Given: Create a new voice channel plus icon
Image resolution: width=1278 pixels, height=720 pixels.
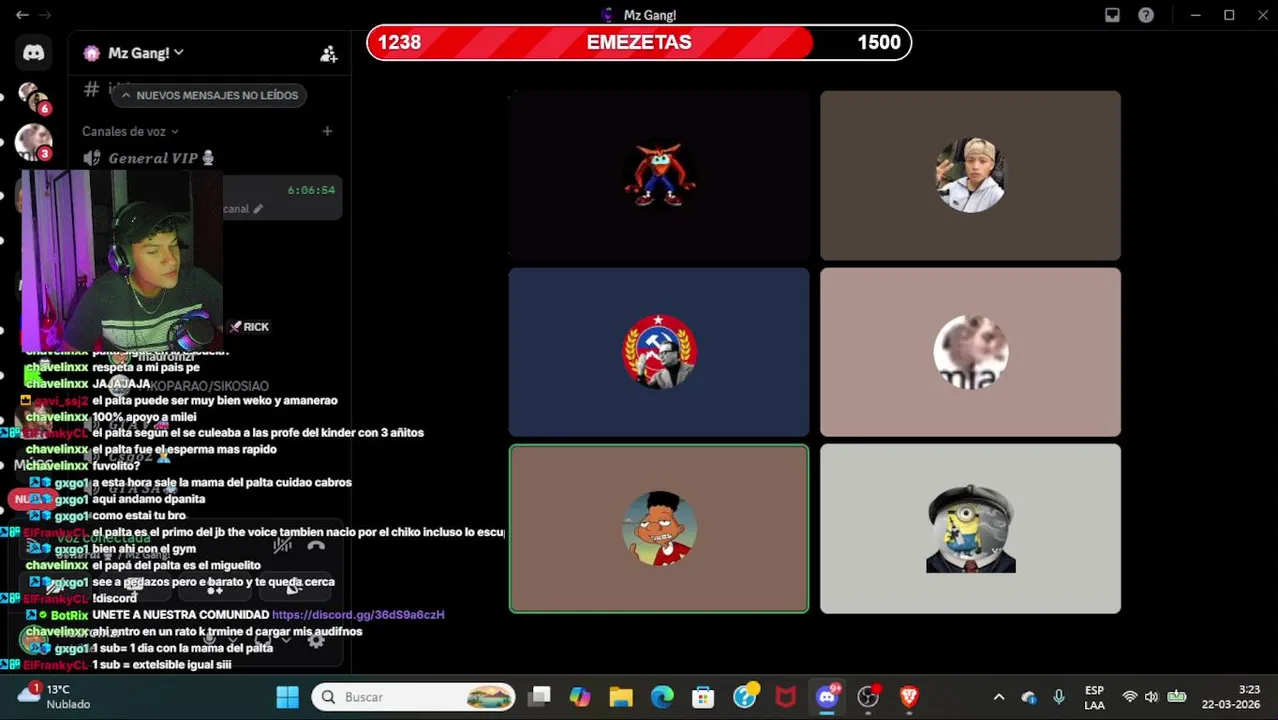Looking at the screenshot, I should pyautogui.click(x=327, y=131).
